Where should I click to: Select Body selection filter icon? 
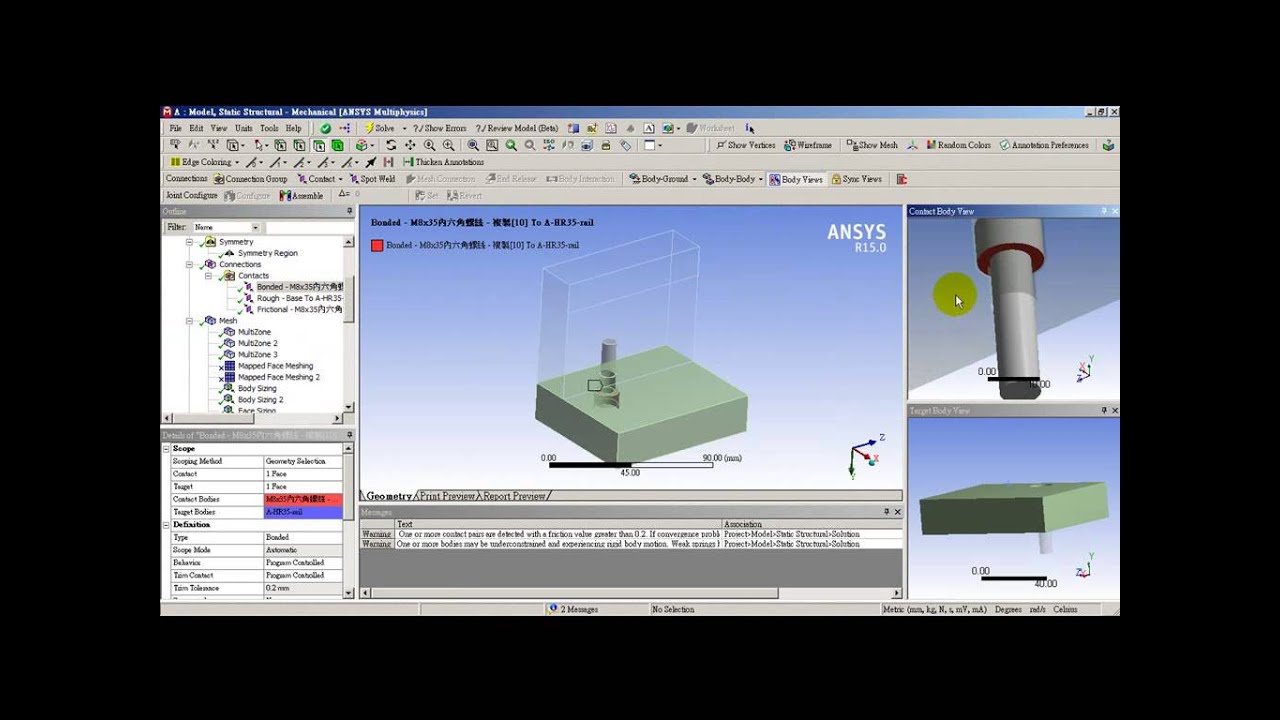click(x=338, y=145)
